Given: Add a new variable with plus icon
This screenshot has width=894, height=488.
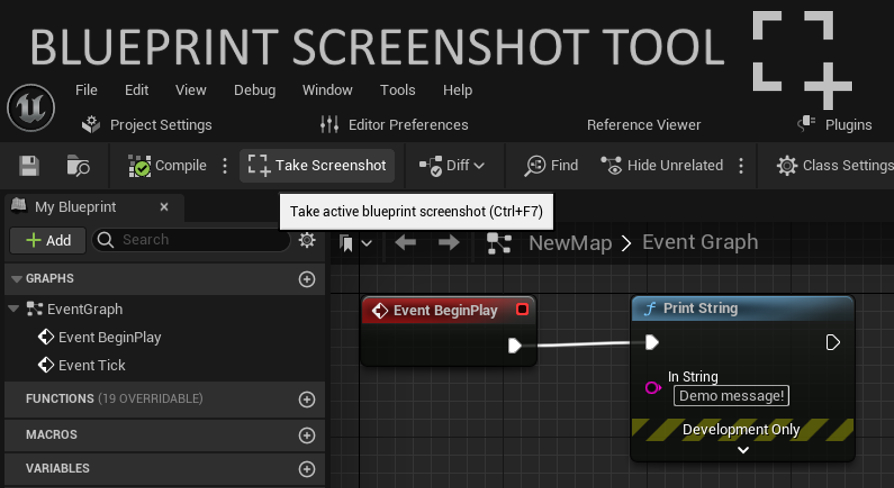Looking at the screenshot, I should [x=307, y=469].
